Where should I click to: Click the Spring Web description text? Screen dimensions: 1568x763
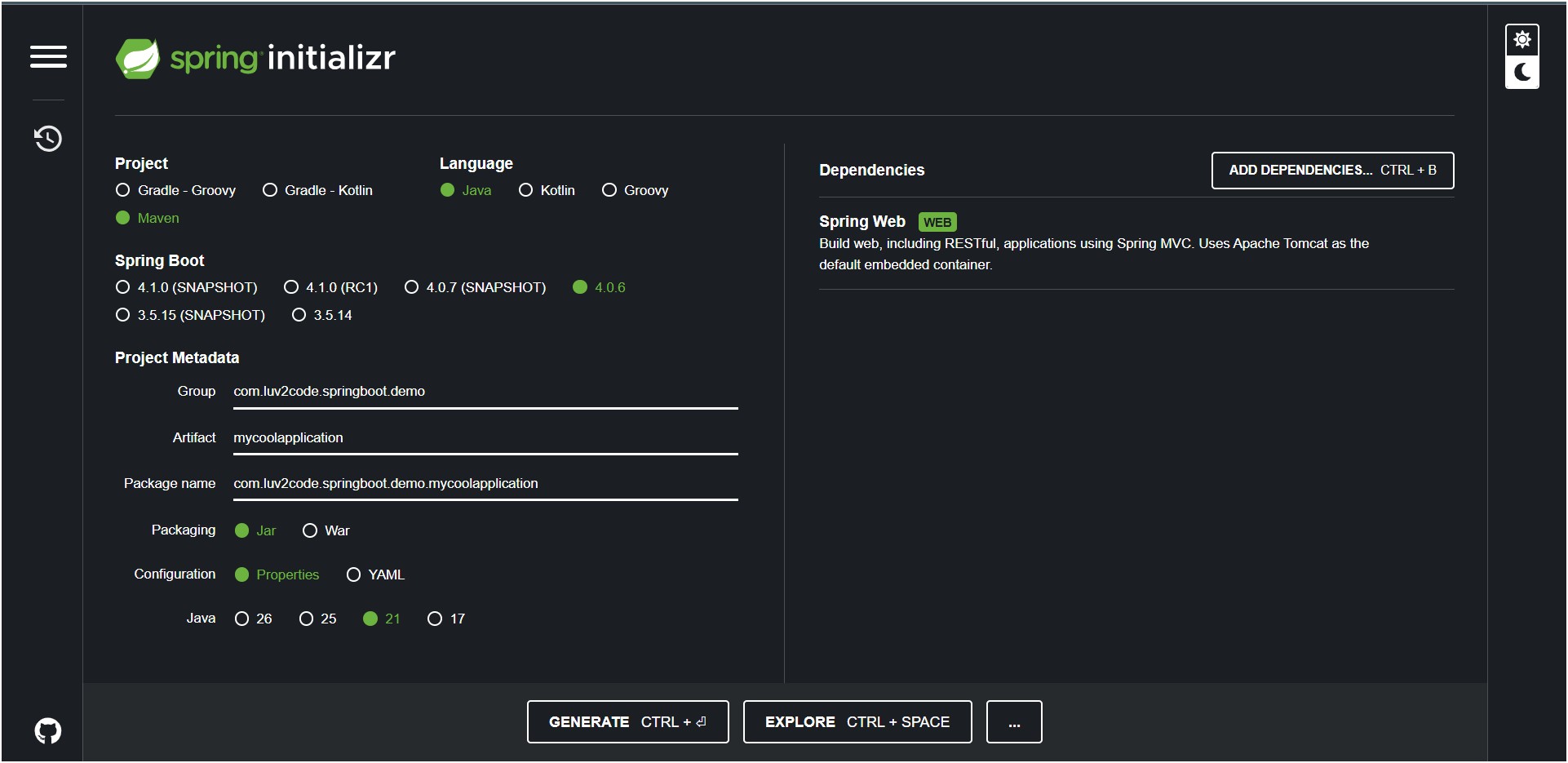click(x=1094, y=254)
